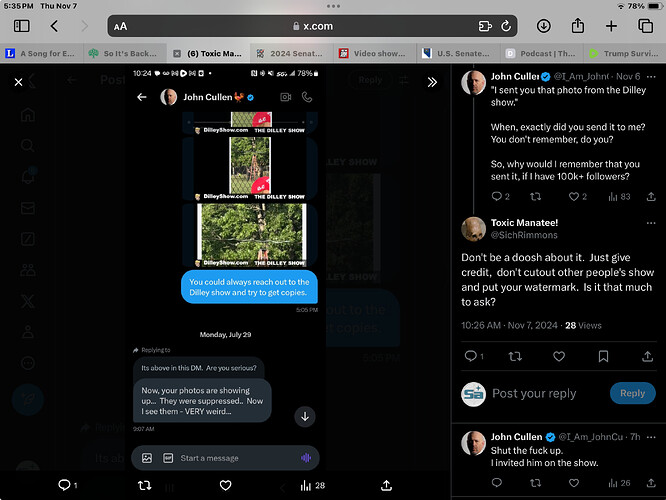Screen dimensions: 666x500
Task: Go back with Safari back arrow
Action: pyautogui.click(x=54, y=26)
